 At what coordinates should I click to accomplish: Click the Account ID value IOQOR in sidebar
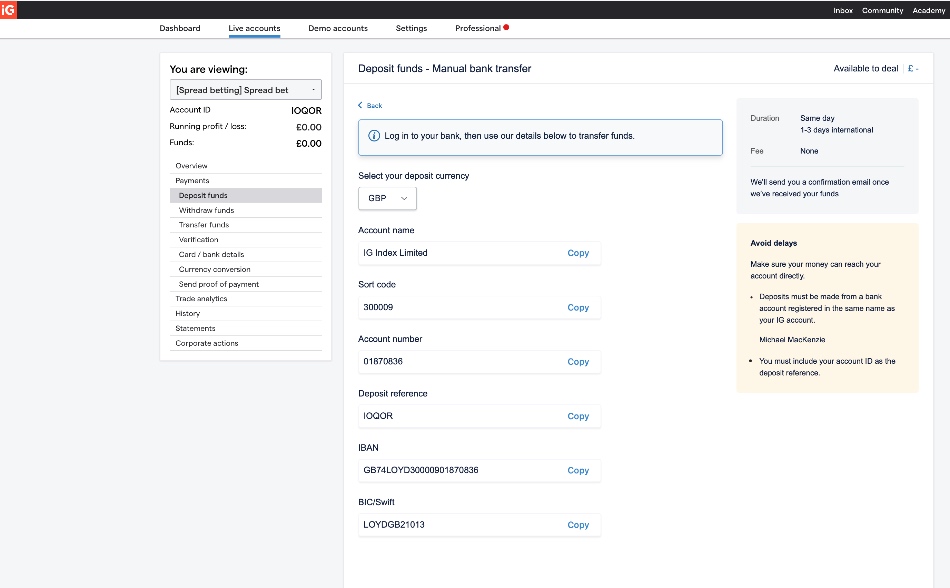click(x=306, y=111)
